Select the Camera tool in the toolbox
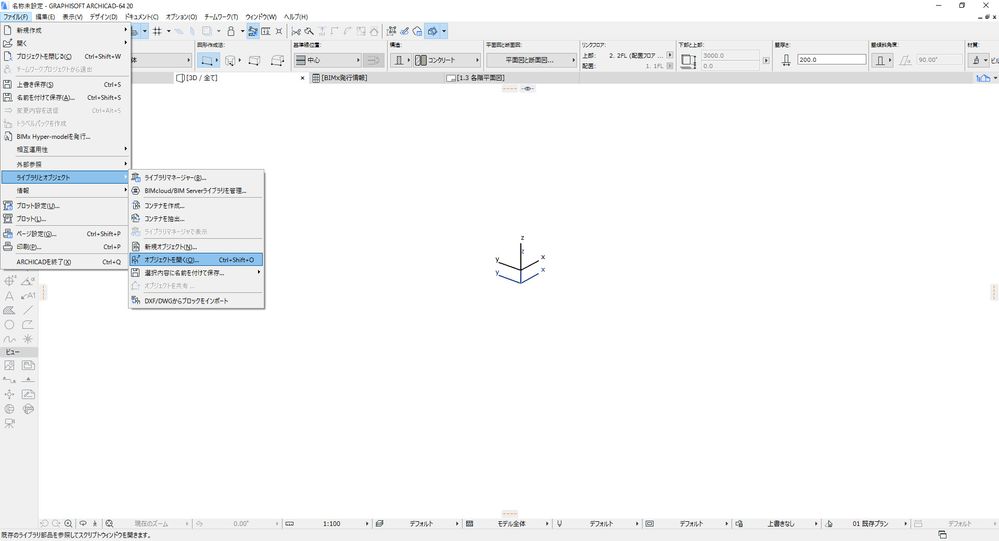Viewport: 999px width, 541px height. pos(10,424)
